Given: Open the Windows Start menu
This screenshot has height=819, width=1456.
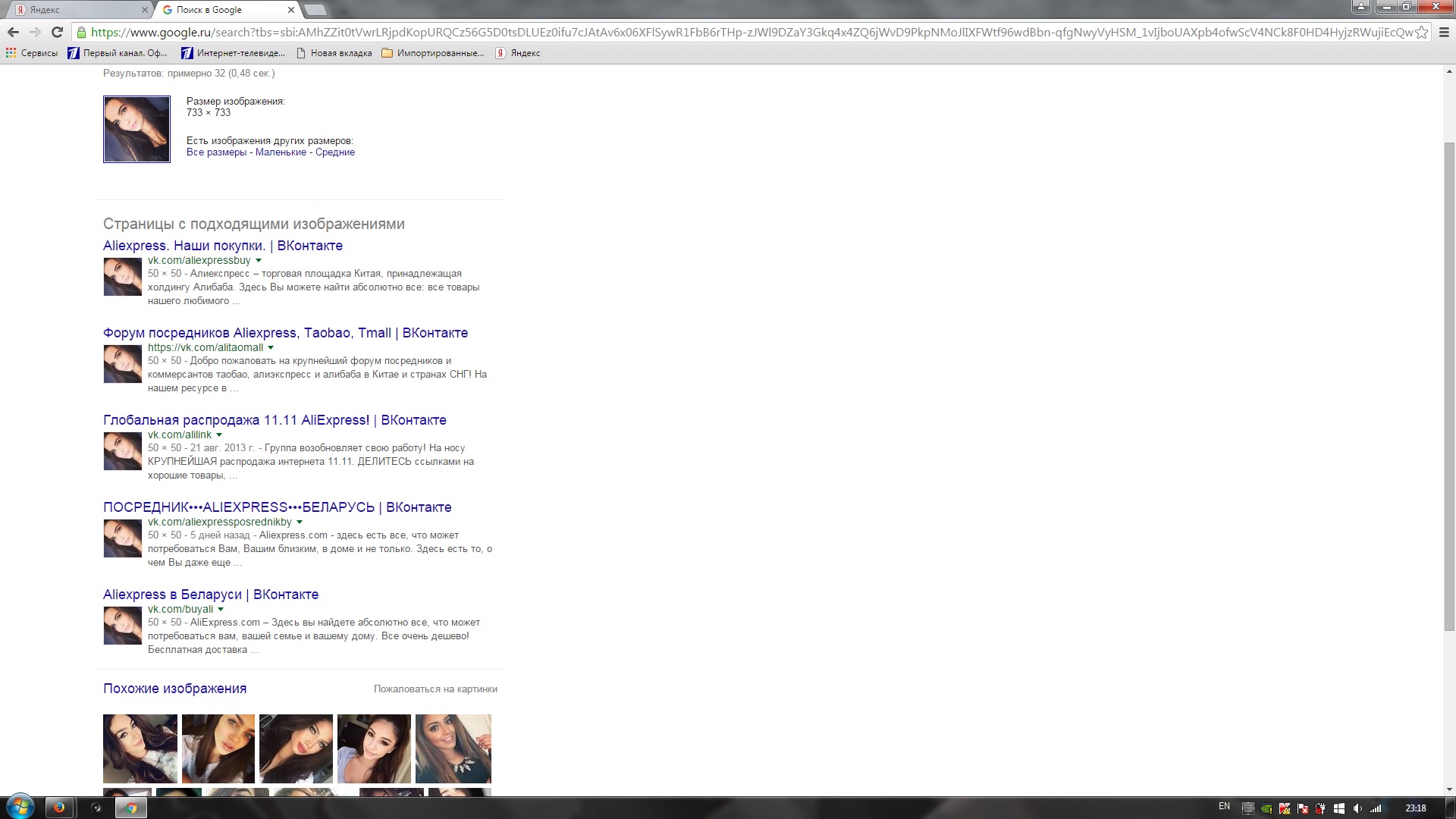Looking at the screenshot, I should (20, 807).
